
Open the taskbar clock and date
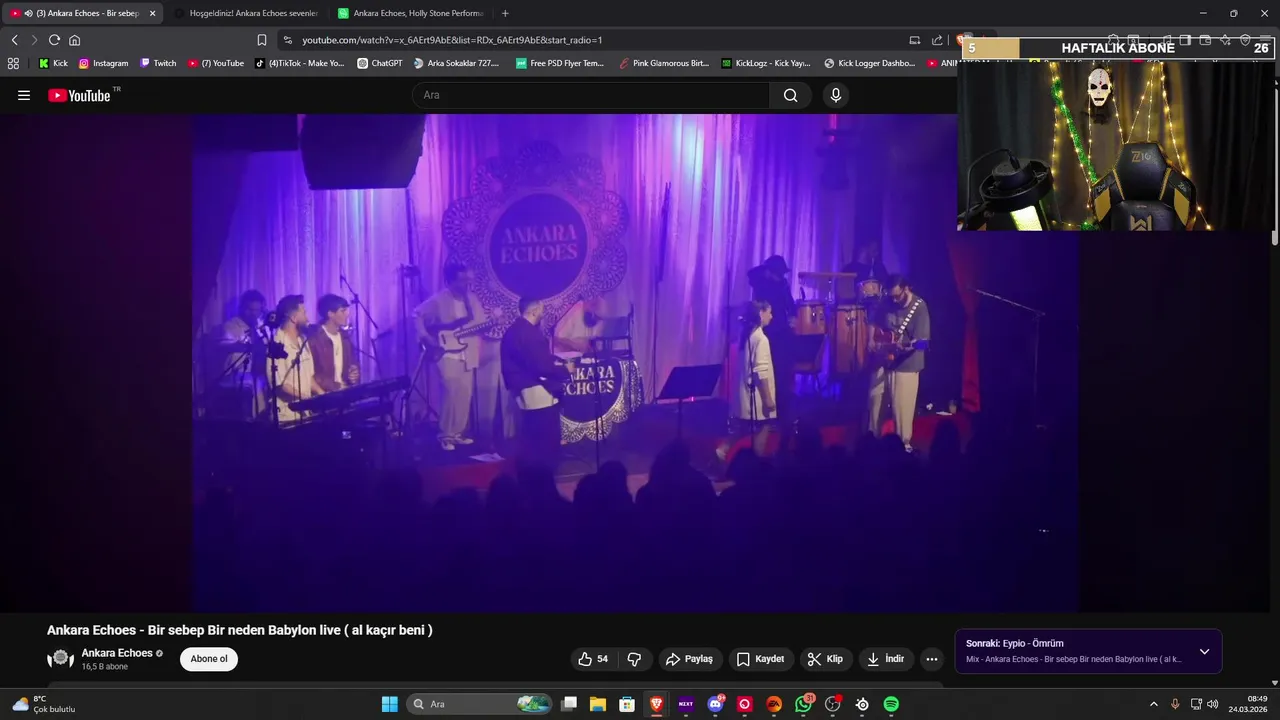1249,704
